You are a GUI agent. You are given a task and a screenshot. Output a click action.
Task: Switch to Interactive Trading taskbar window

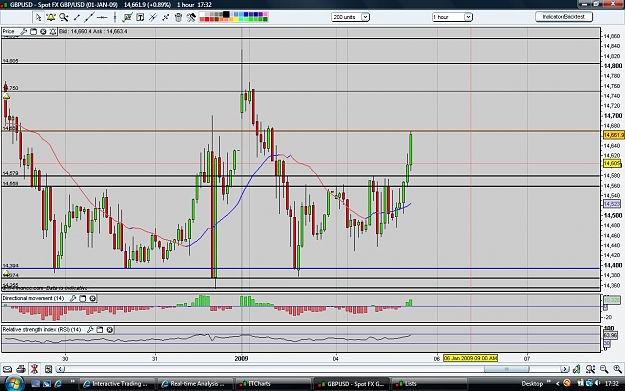coord(116,384)
